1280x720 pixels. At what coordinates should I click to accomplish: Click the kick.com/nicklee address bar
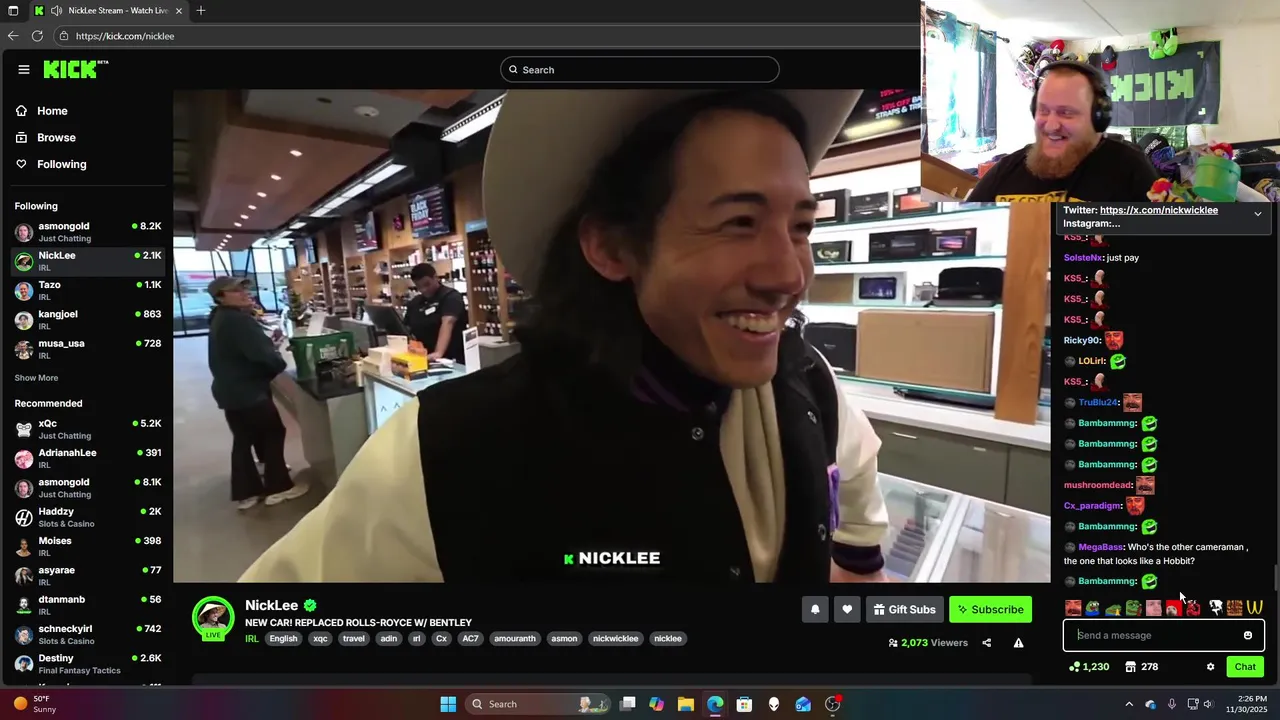485,36
